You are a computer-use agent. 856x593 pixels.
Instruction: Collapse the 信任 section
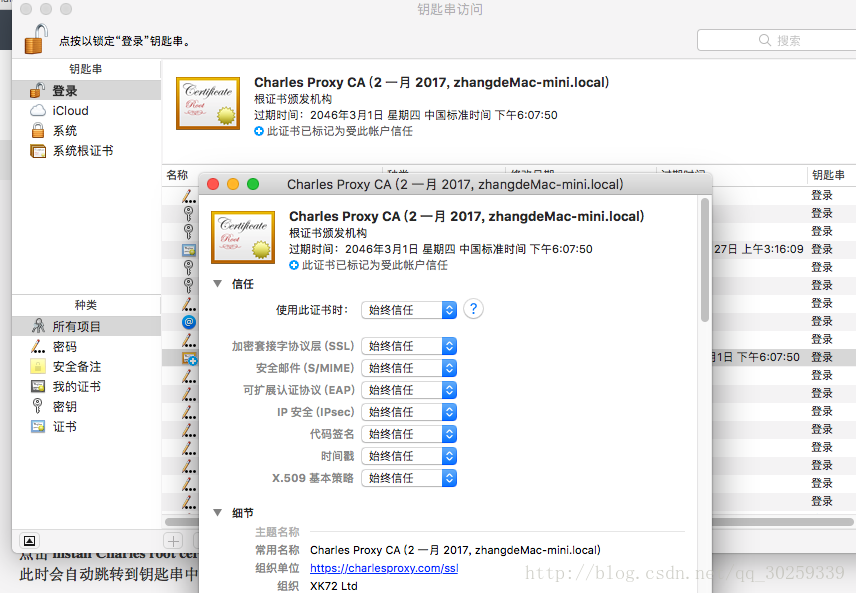tap(218, 284)
